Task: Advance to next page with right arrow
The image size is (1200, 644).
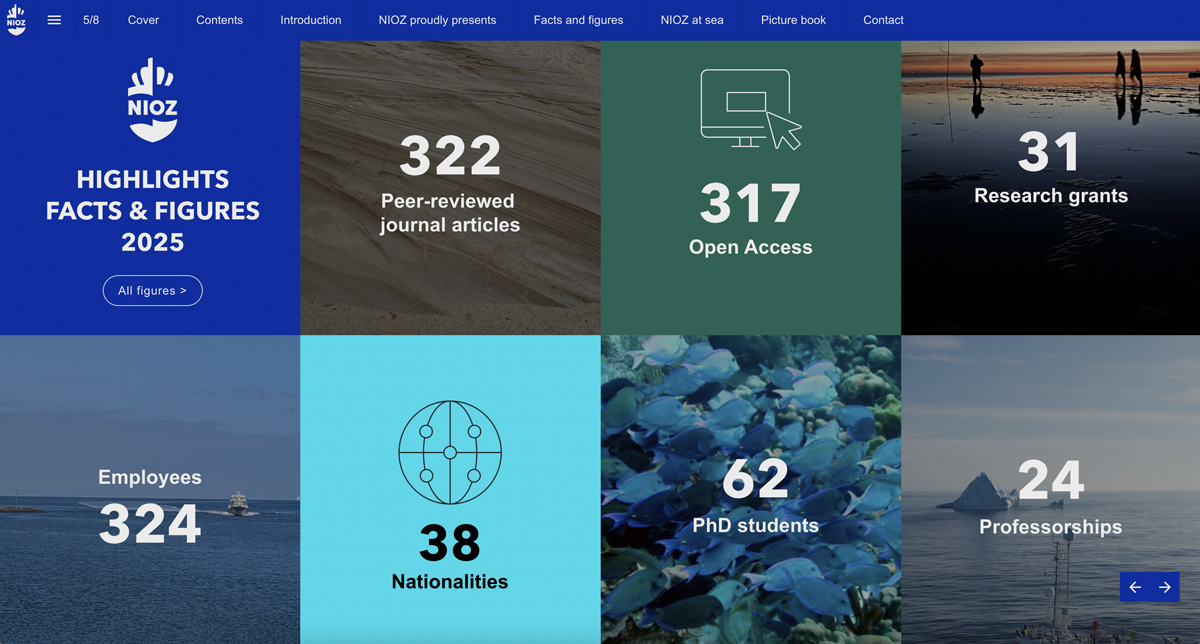Action: [x=1165, y=587]
